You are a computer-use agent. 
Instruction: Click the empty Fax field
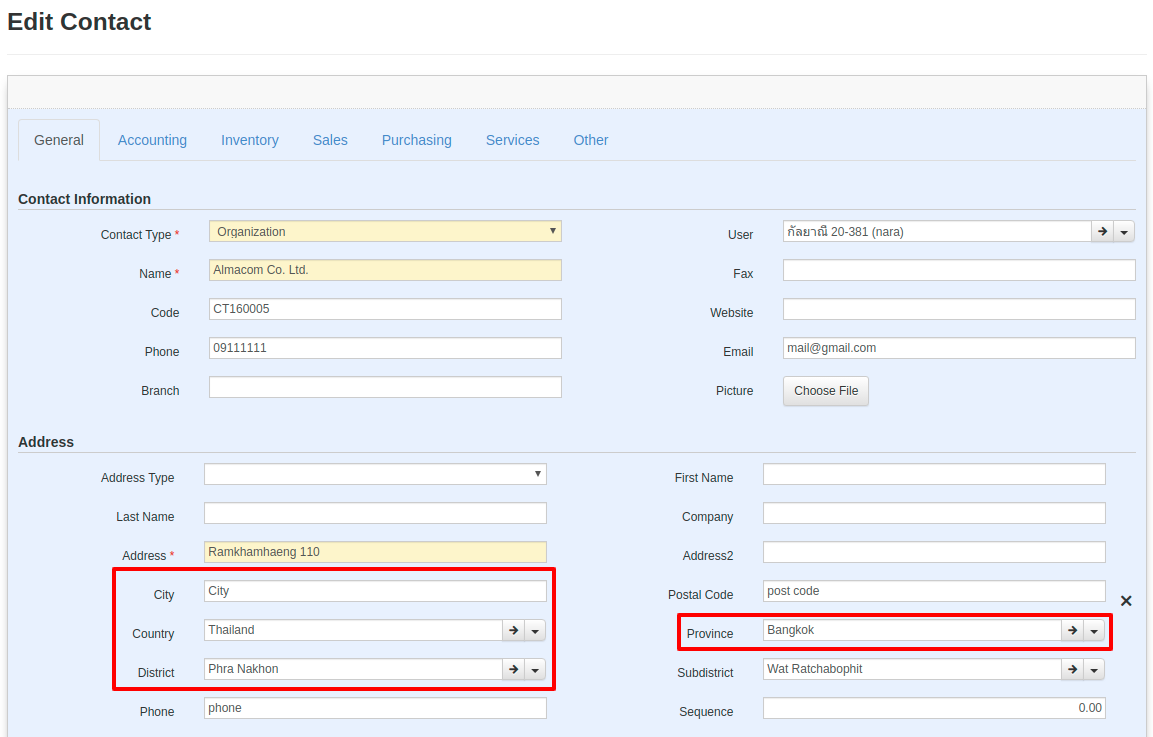960,270
